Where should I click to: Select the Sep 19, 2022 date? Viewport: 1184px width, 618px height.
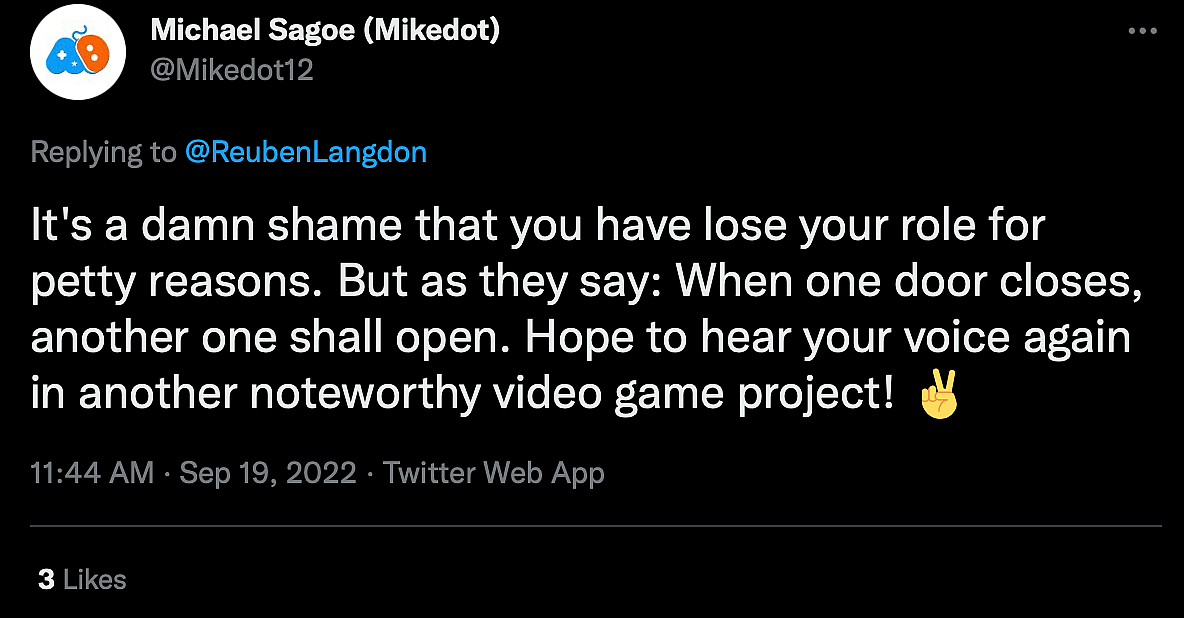tap(268, 472)
